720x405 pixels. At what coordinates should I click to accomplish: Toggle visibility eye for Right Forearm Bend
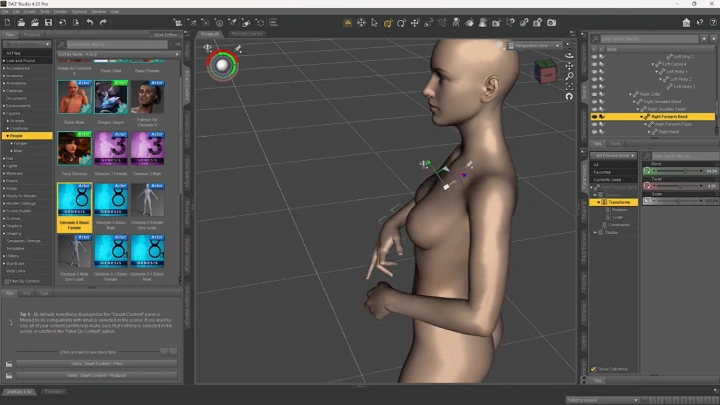click(x=594, y=117)
